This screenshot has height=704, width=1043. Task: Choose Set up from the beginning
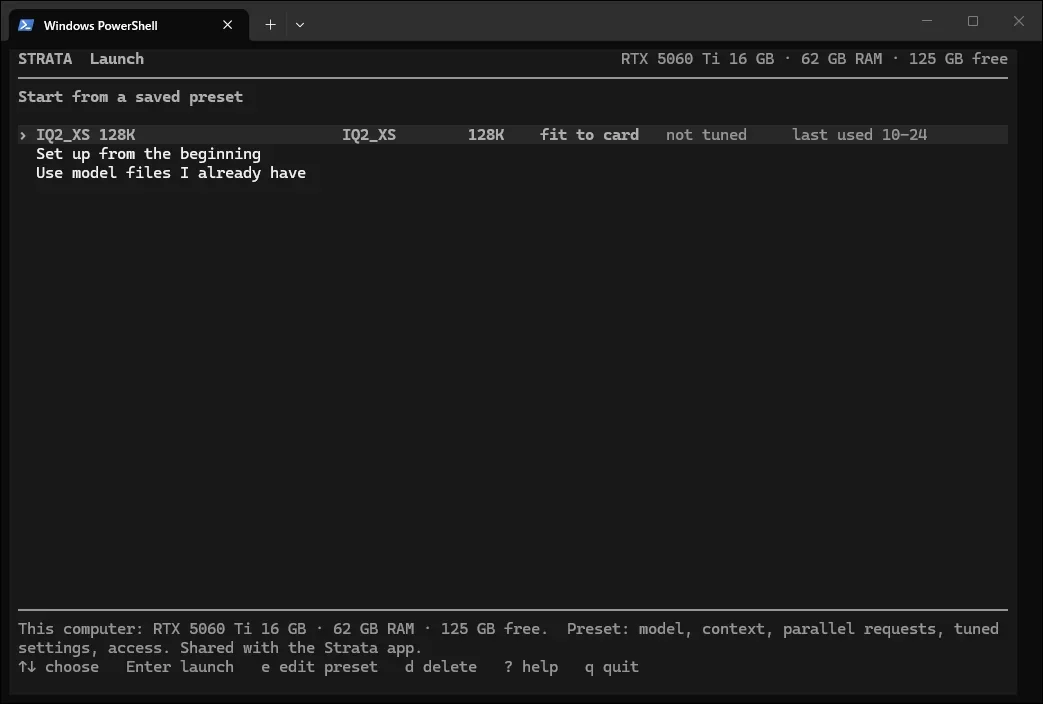tap(148, 154)
